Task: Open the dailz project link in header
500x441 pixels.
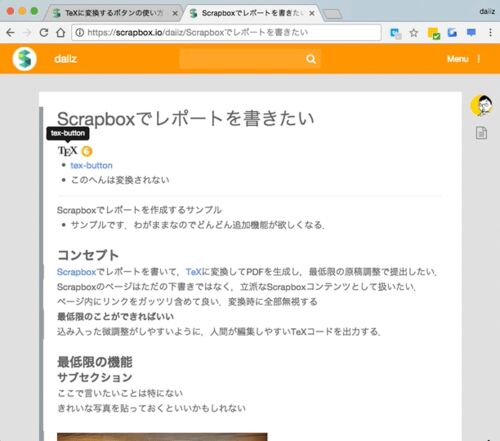Action: (x=66, y=59)
